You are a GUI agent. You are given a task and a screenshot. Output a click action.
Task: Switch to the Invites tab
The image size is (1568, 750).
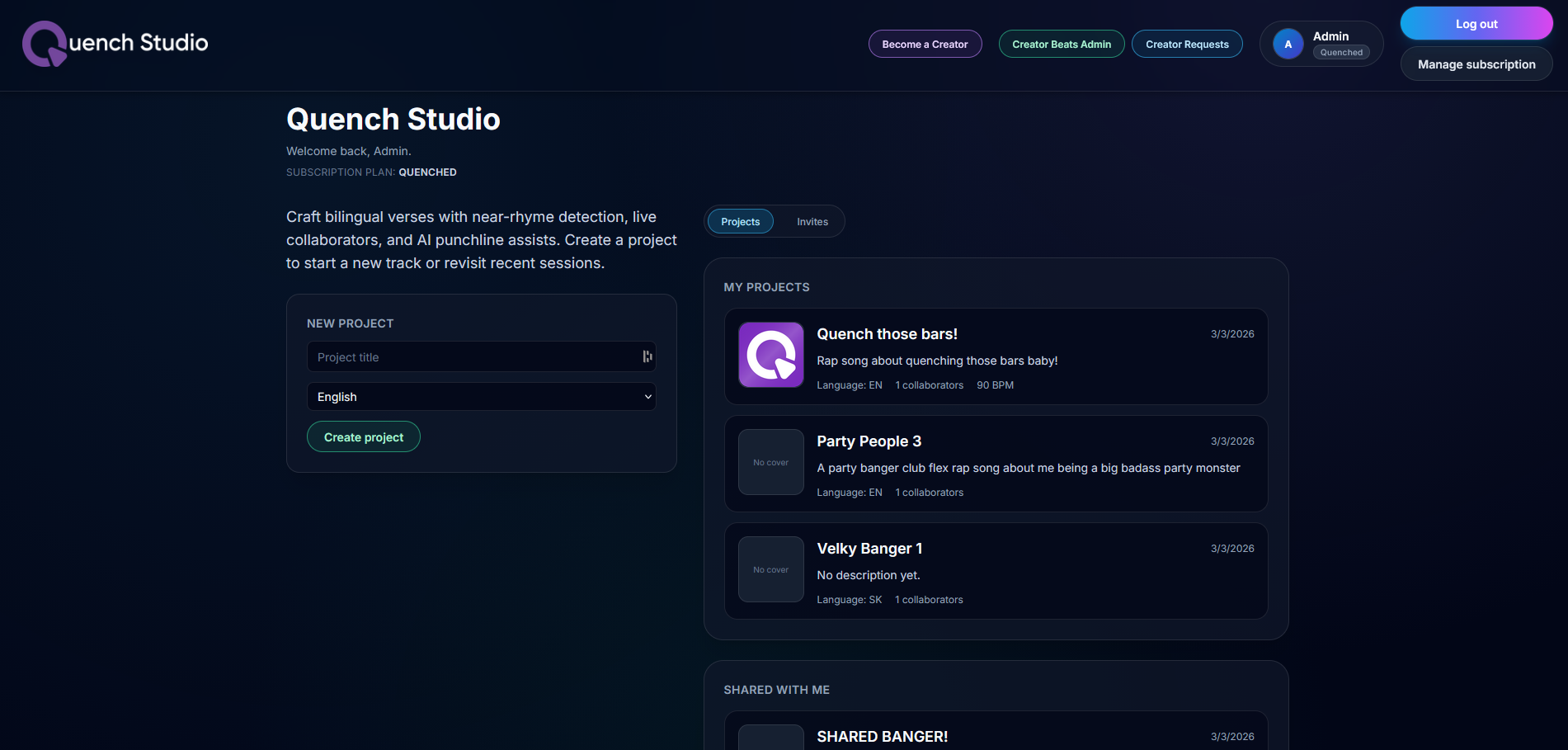tap(812, 222)
